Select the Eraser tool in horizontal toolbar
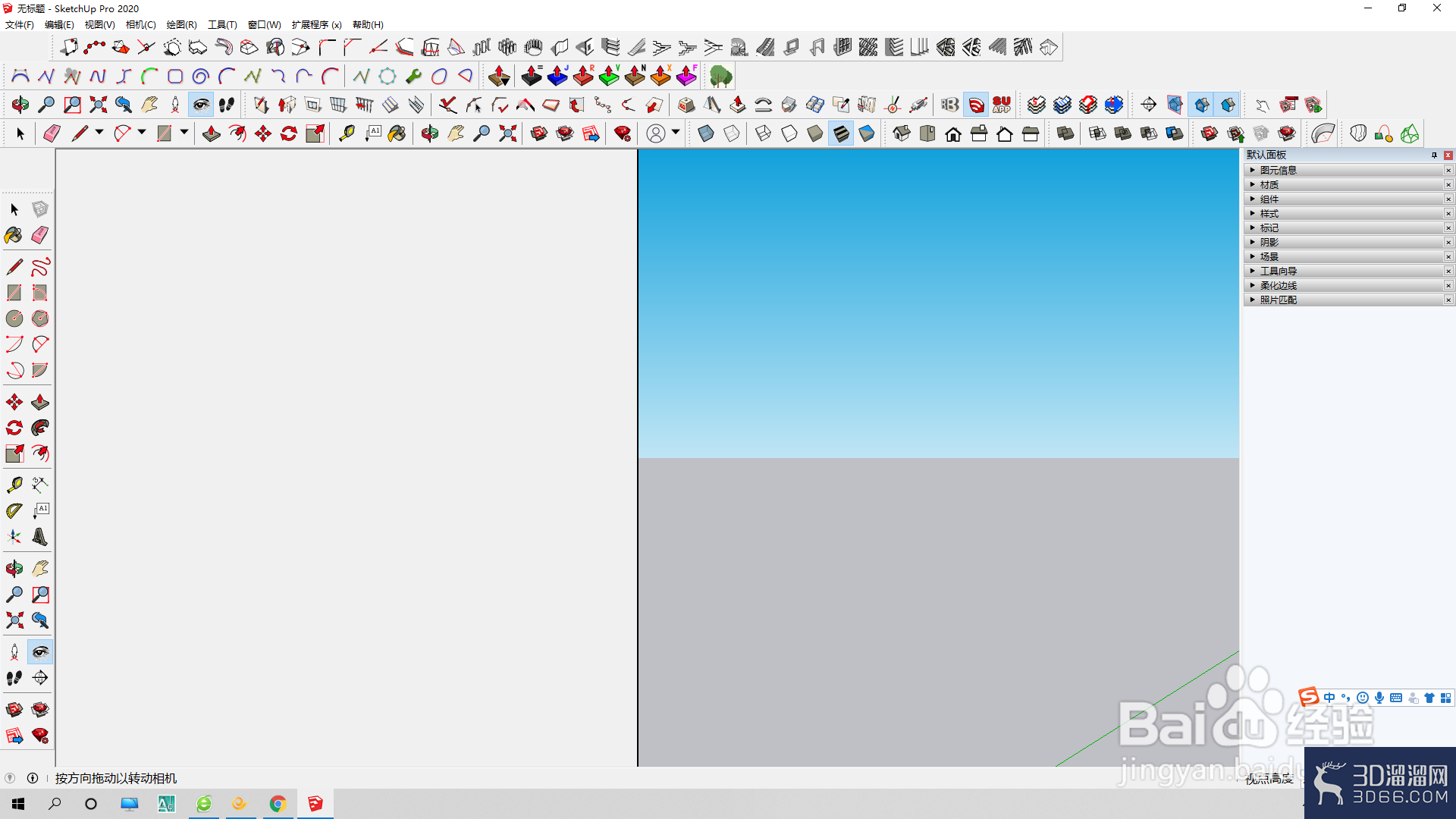The image size is (1456, 819). coord(52,134)
